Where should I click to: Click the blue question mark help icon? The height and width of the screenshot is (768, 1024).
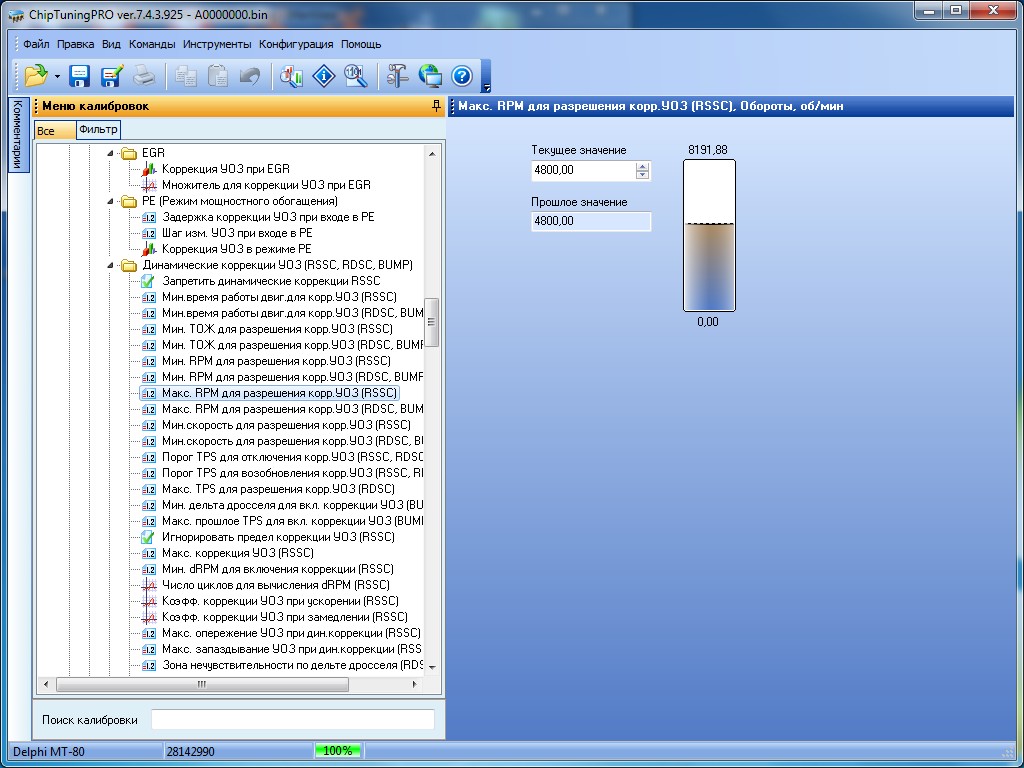click(461, 76)
